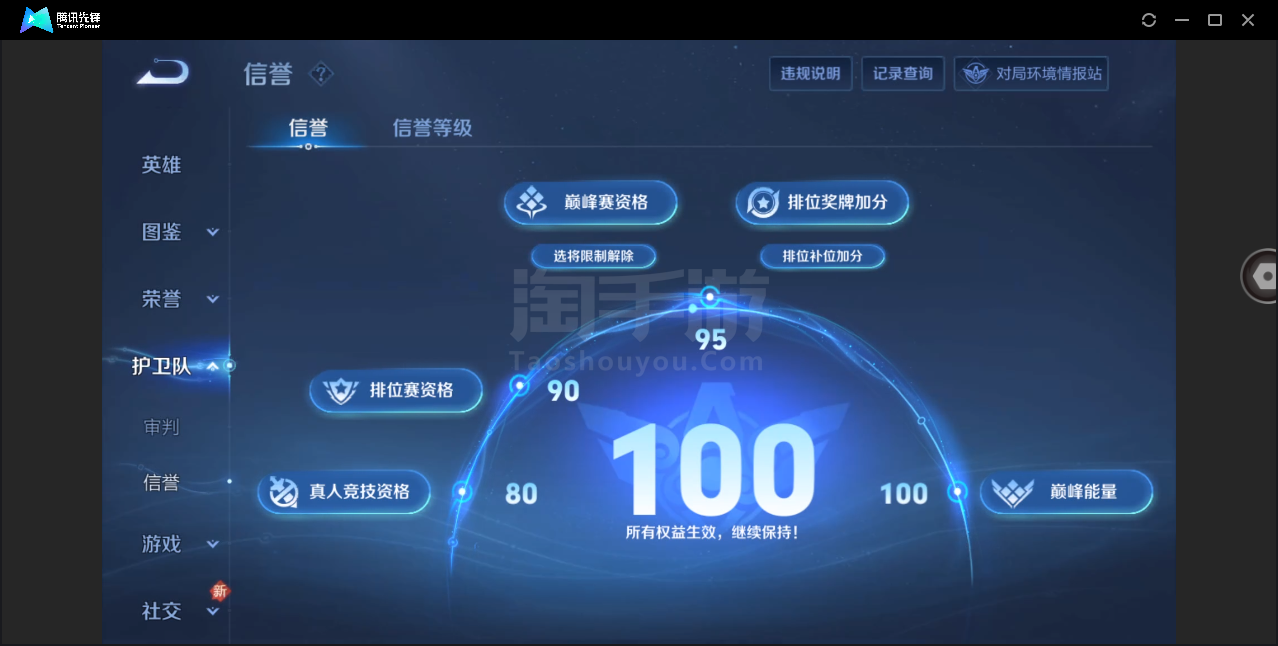Click the 真人竞技资格 crossed swords icon
This screenshot has width=1278, height=646.
pyautogui.click(x=284, y=492)
